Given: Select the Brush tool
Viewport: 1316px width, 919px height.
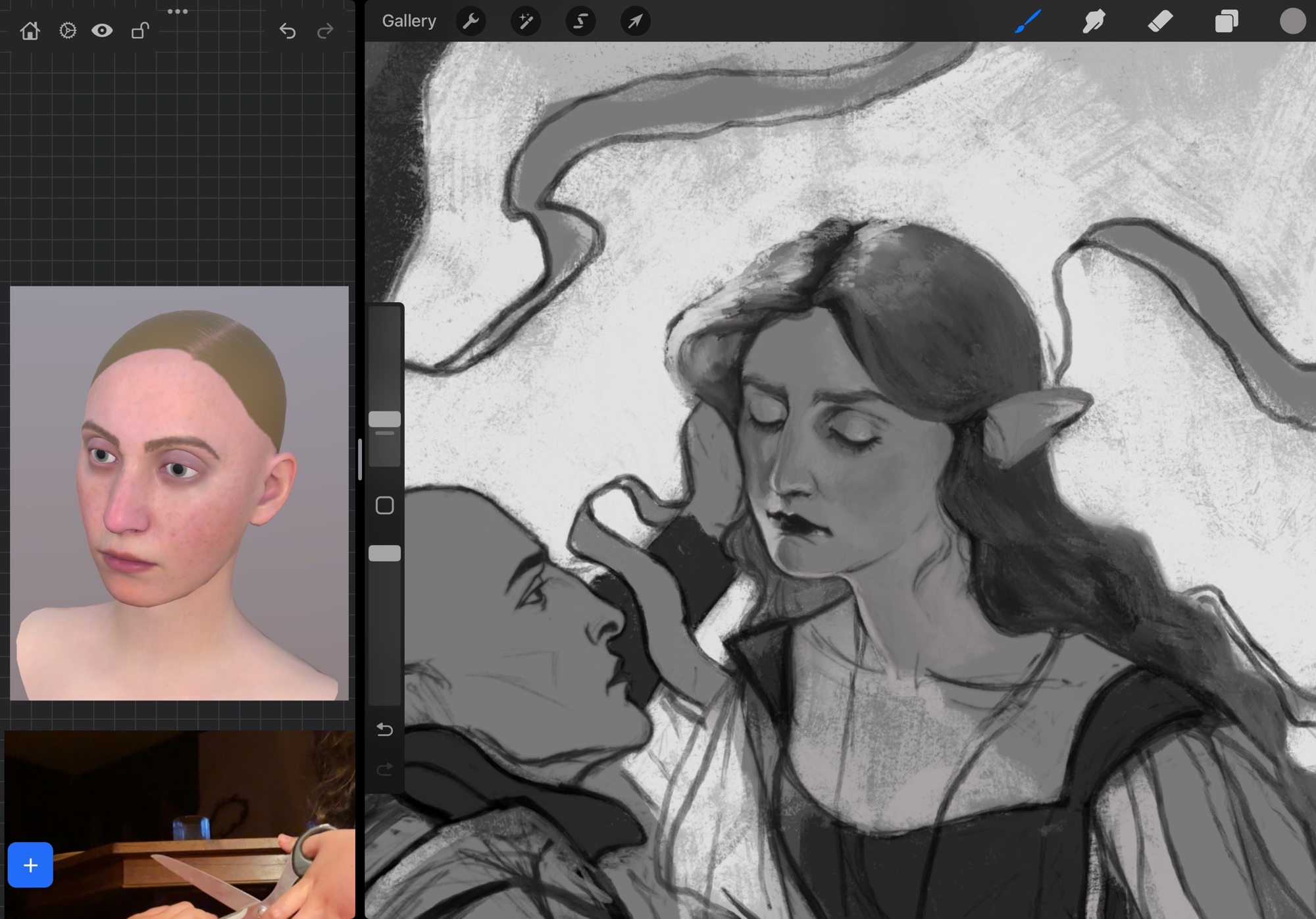Looking at the screenshot, I should point(1028,21).
